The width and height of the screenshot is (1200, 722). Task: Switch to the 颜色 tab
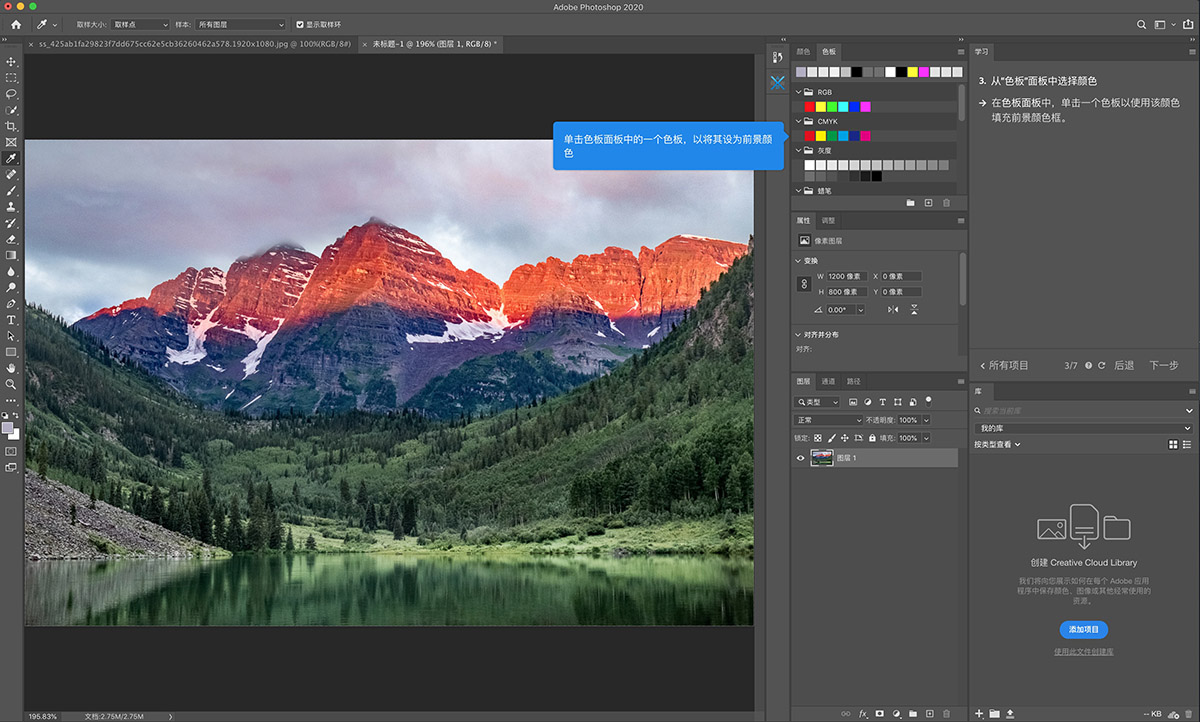click(803, 51)
